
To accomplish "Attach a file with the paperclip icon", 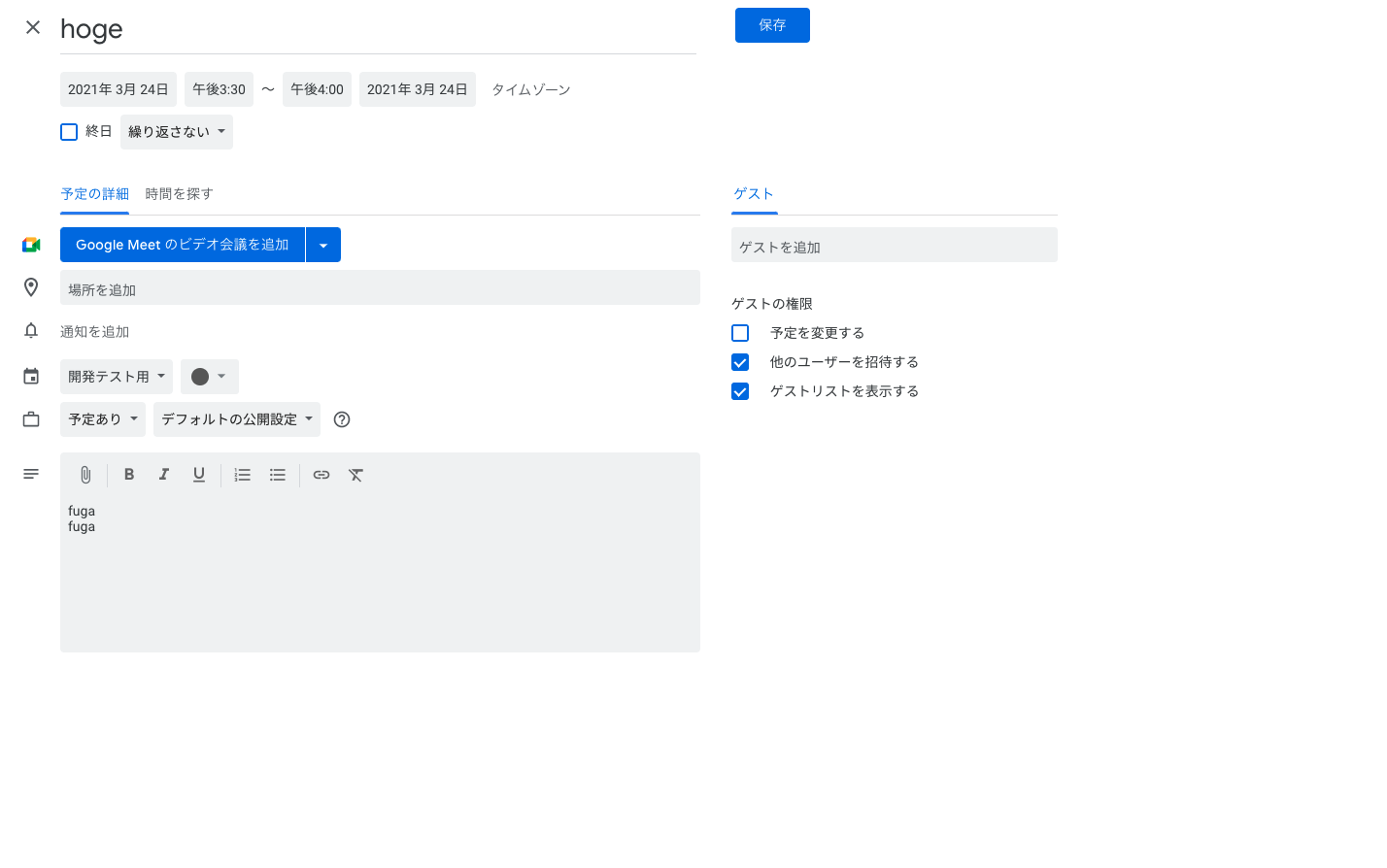I will (x=85, y=475).
